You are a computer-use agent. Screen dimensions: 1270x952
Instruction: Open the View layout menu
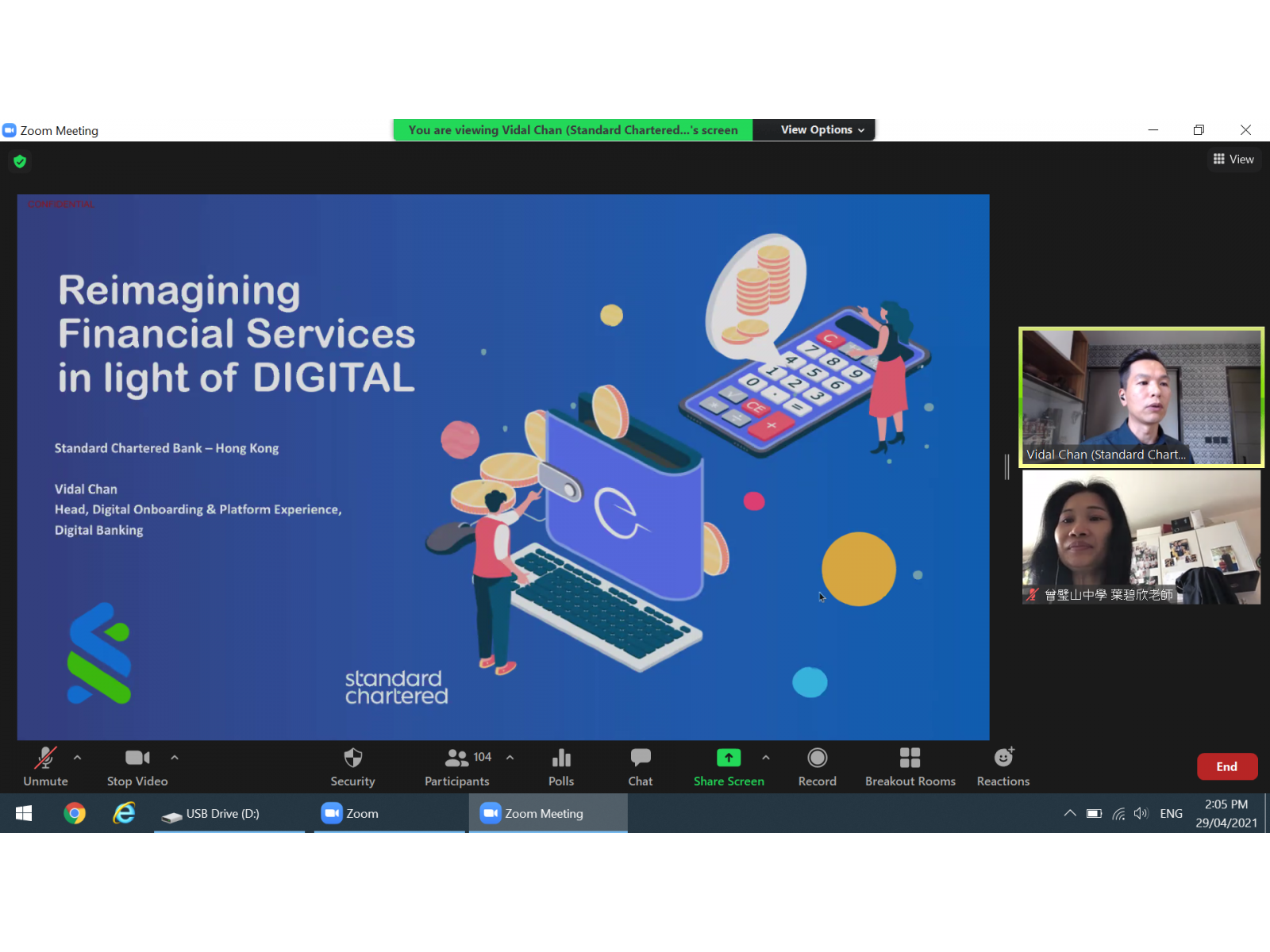coord(1233,159)
